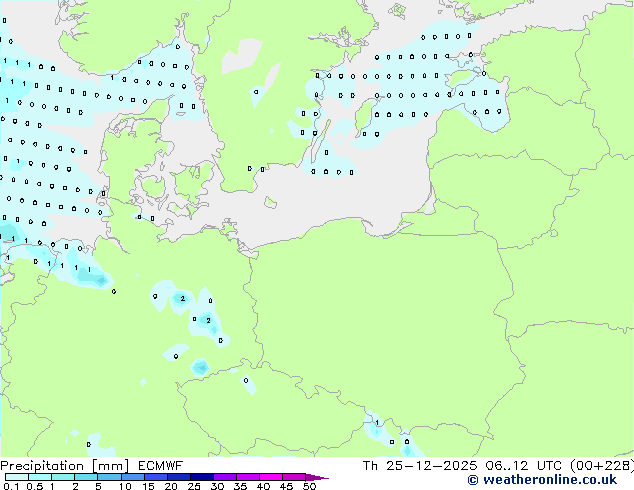Image resolution: width=634 pixels, height=490 pixels.
Task: Click the legend label '50'
Action: [x=310, y=486]
